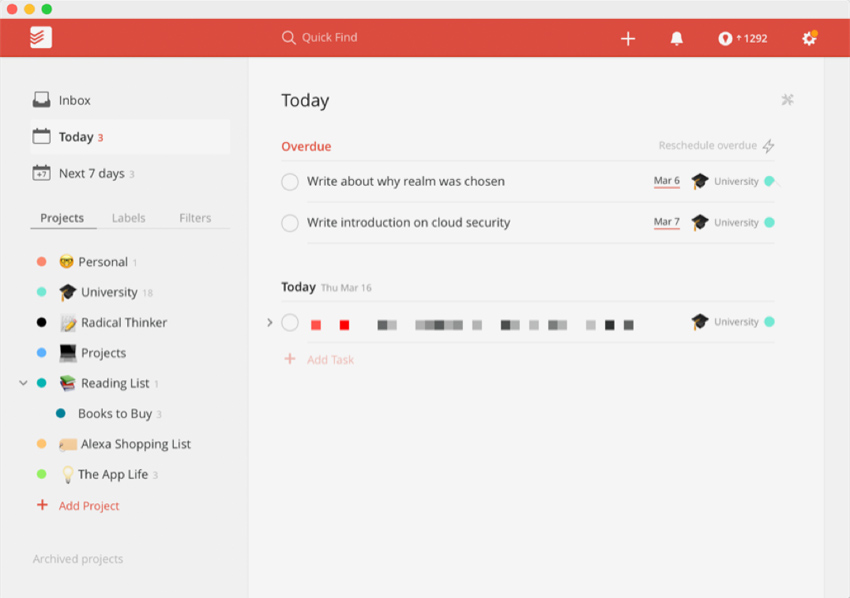Screen dimensions: 850x598
Task: Complete 'Write introduction on cloud security'
Action: click(290, 223)
